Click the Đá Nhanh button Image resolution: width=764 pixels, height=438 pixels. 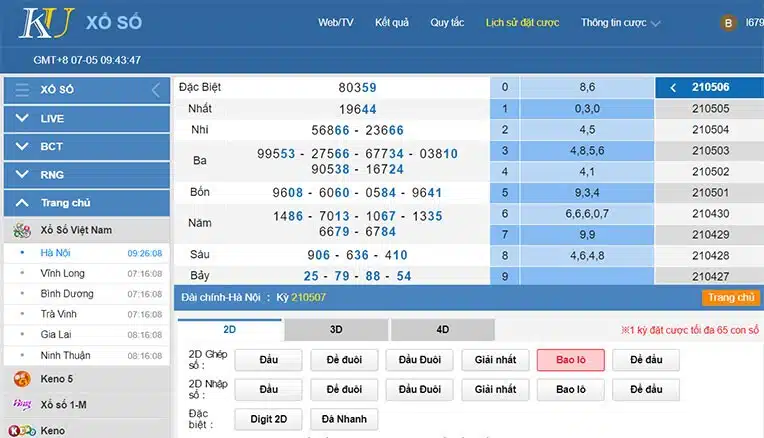[344, 419]
